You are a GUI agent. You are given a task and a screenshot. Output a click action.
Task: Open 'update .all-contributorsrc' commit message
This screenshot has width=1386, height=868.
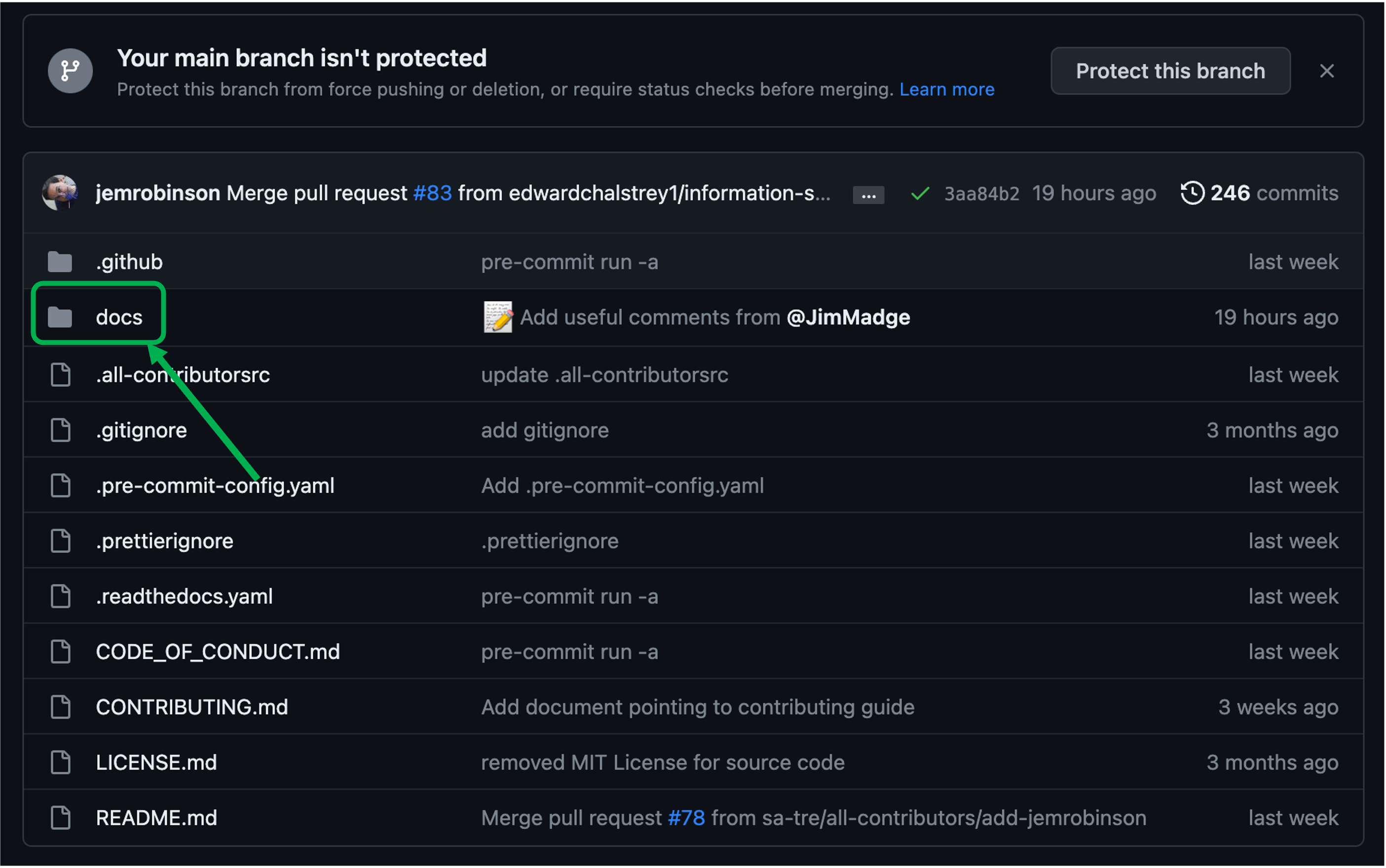pos(604,375)
